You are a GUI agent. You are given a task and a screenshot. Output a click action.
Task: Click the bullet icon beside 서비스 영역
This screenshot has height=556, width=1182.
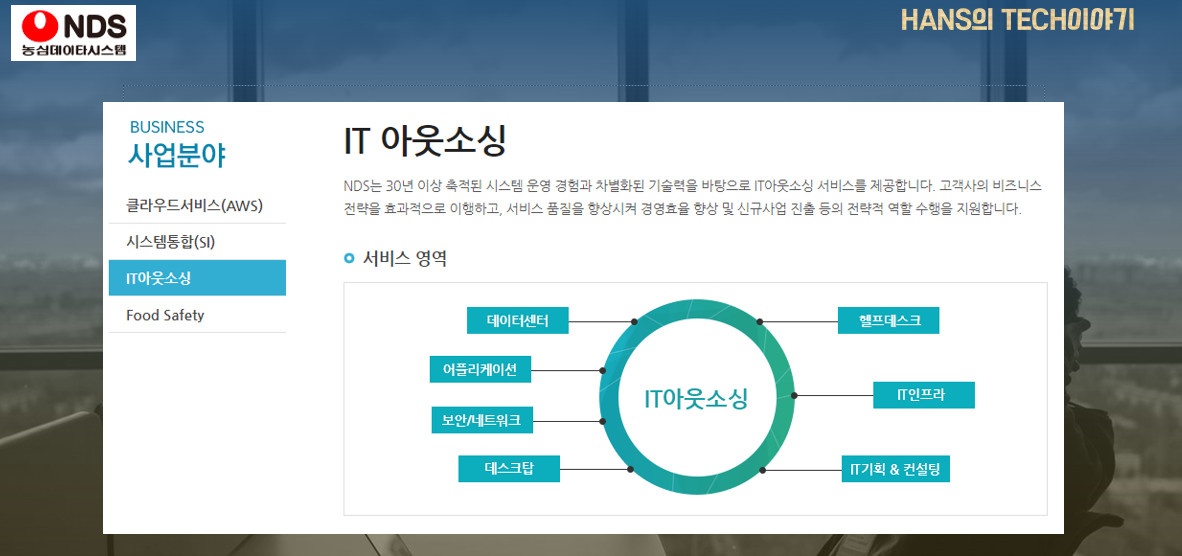[x=348, y=259]
